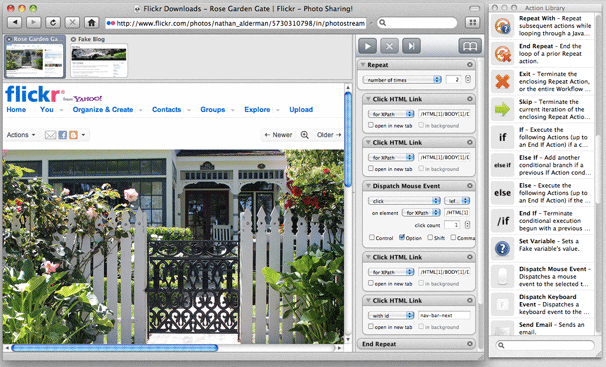Click the browser home icon

tap(92, 22)
